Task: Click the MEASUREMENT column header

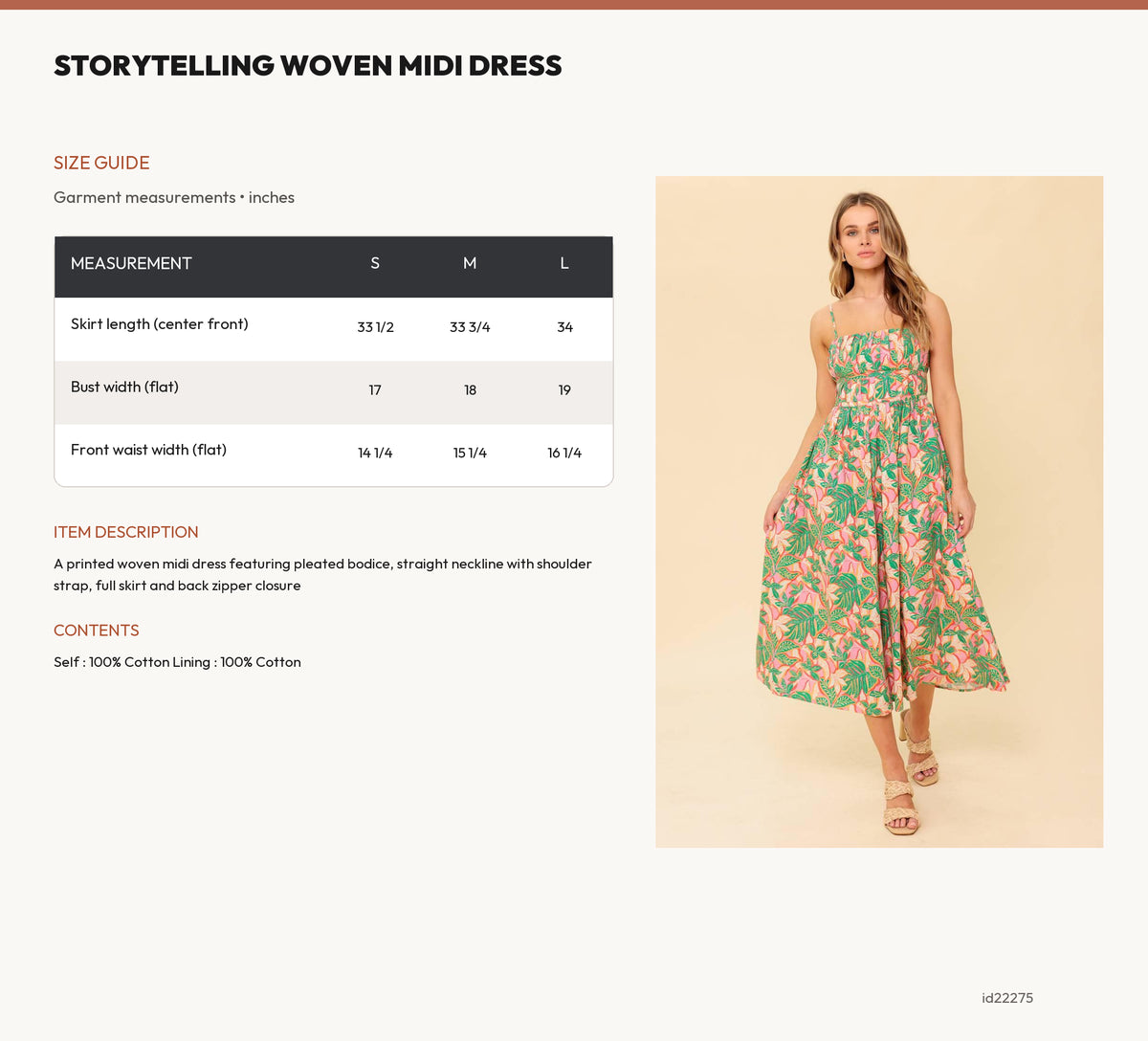Action: click(x=131, y=263)
